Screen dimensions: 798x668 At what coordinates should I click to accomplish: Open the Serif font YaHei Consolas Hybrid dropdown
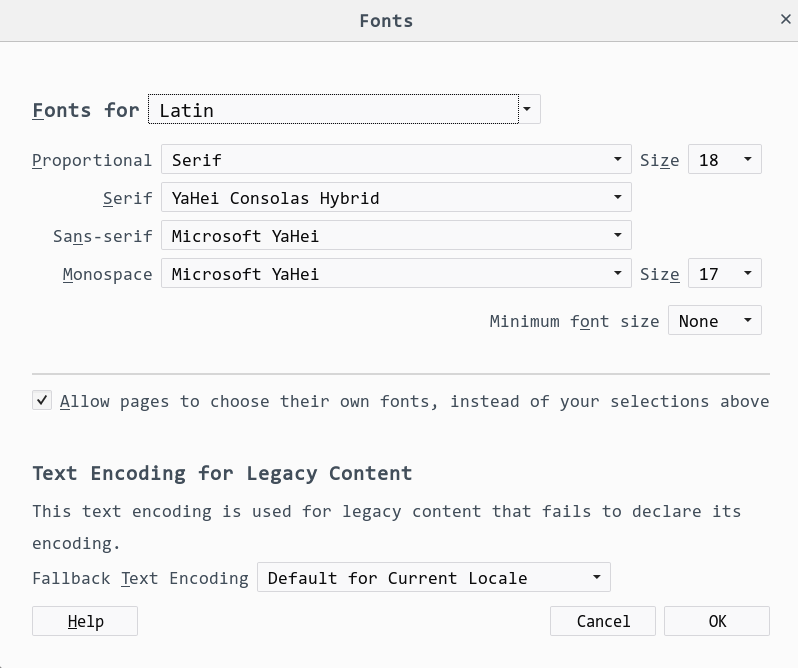396,197
